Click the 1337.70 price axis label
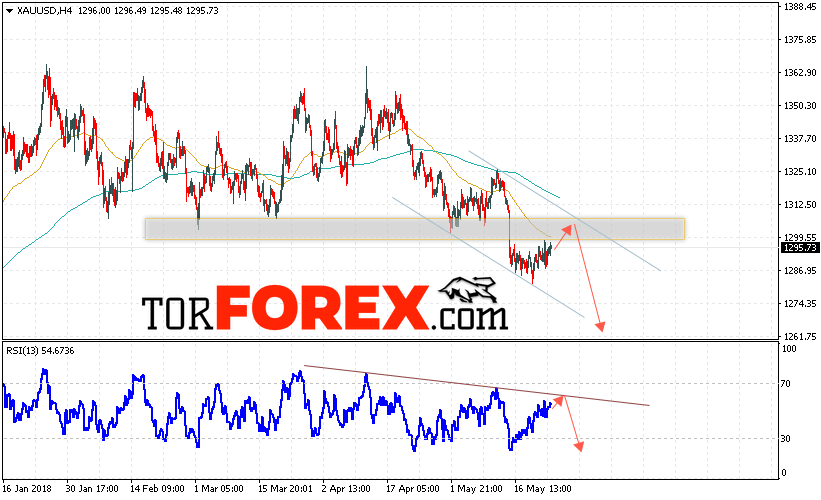 click(800, 139)
